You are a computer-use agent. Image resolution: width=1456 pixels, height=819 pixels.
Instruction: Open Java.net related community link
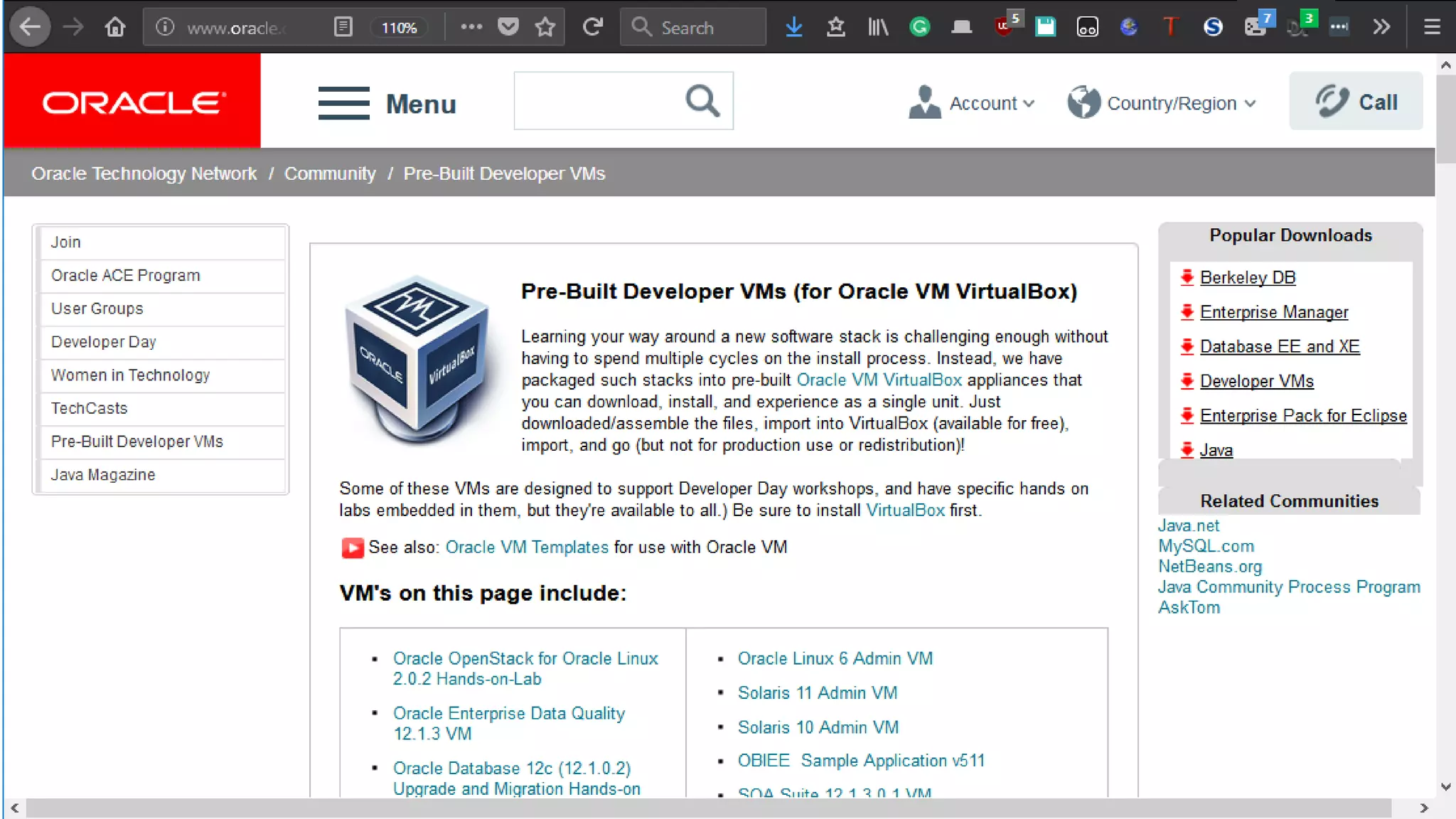1189,525
